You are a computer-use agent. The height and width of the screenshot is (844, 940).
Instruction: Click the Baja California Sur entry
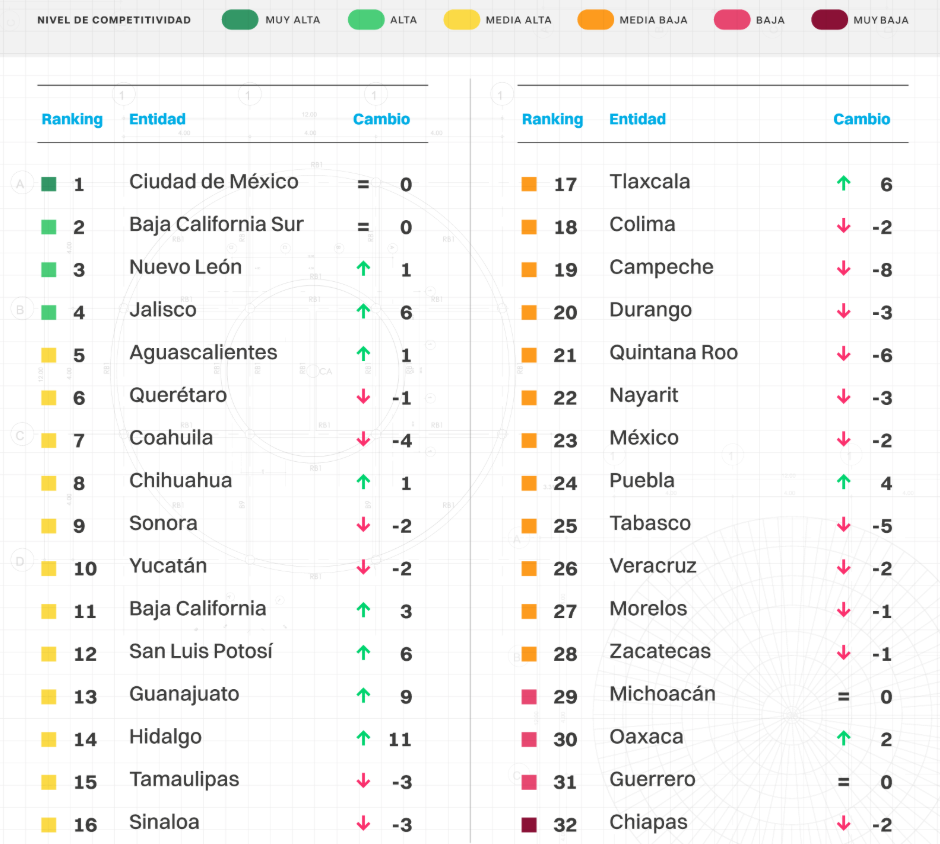(216, 224)
